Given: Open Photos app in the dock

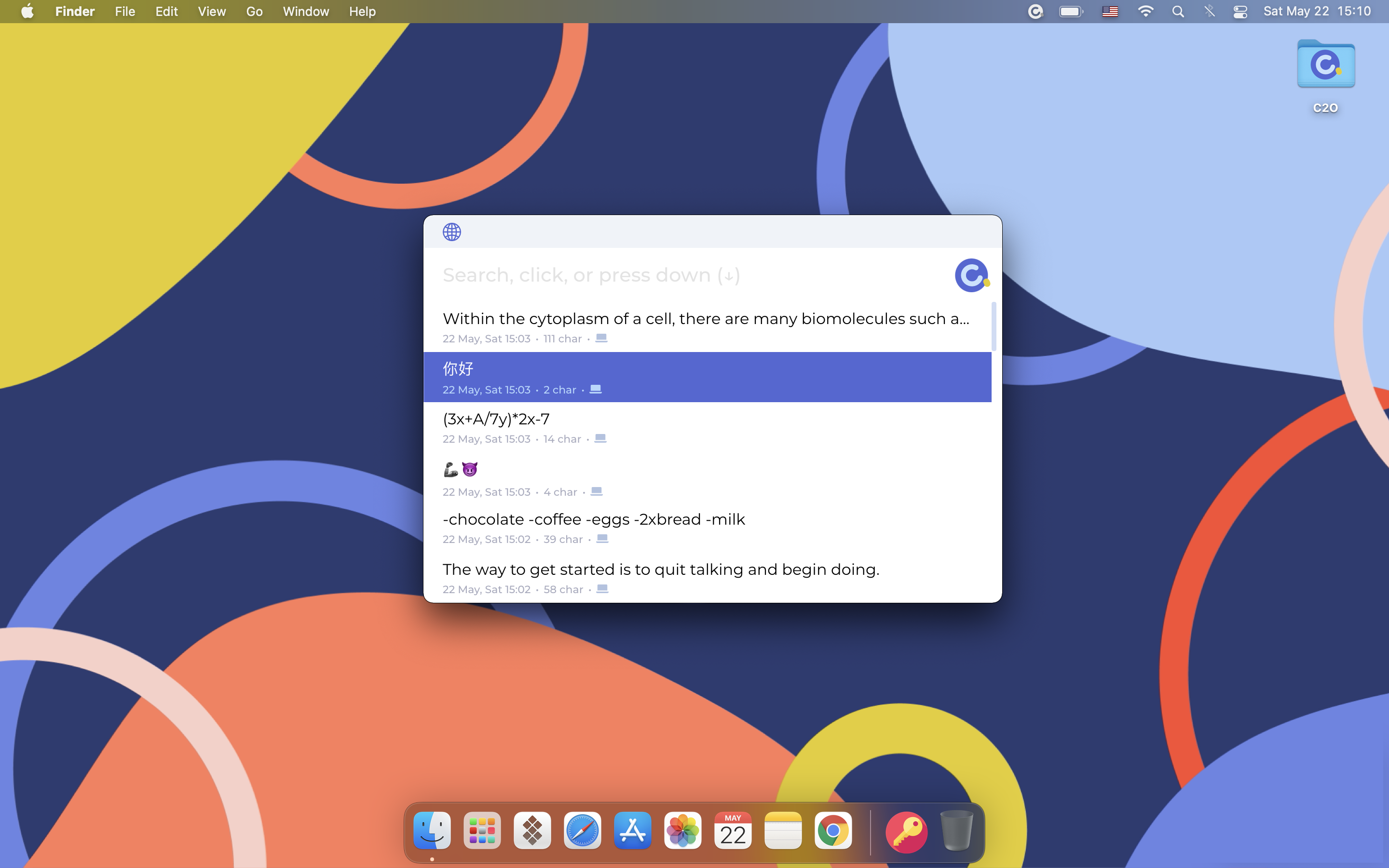Looking at the screenshot, I should (682, 831).
